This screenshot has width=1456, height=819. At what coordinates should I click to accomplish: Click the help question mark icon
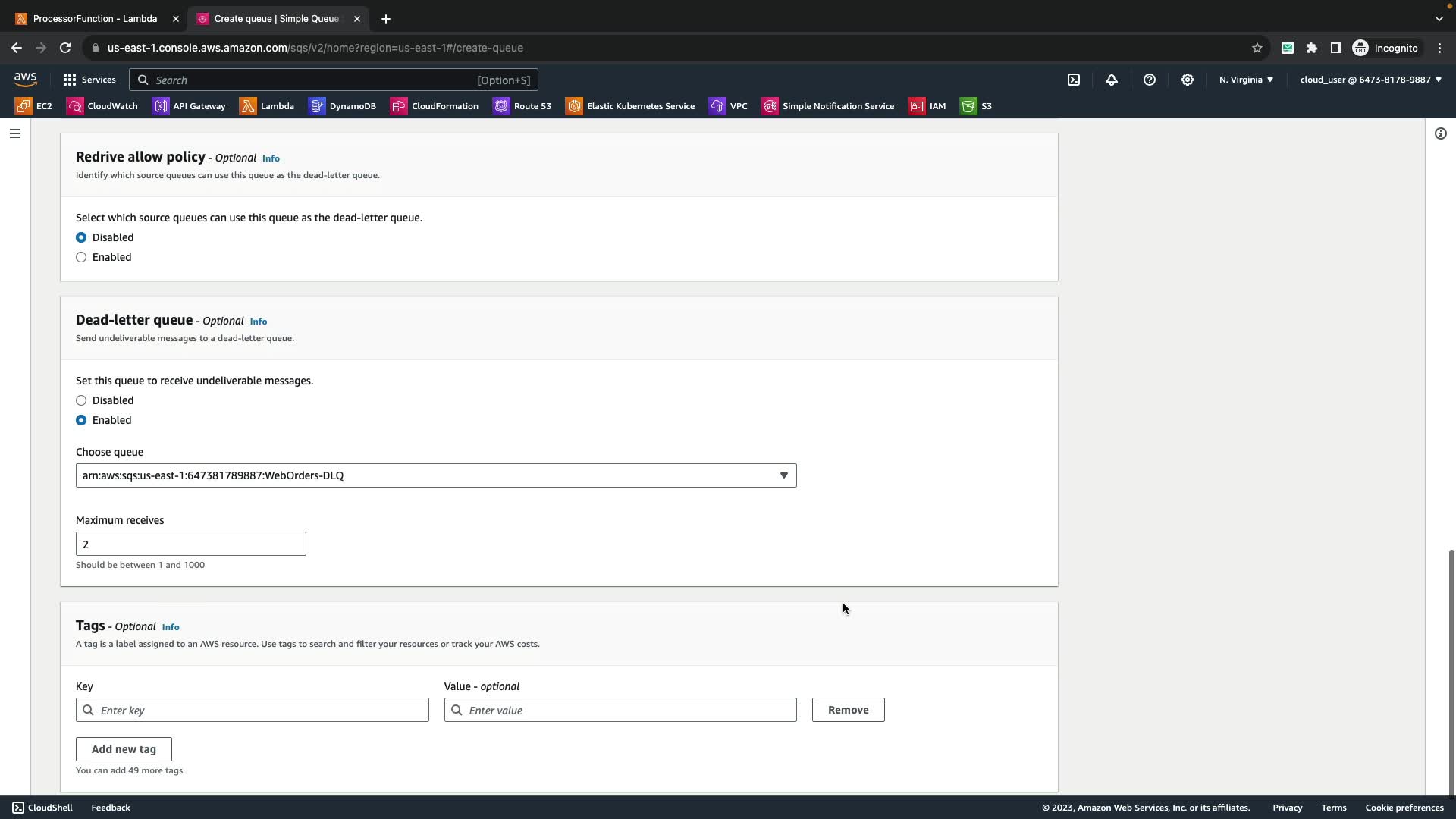tap(1150, 80)
